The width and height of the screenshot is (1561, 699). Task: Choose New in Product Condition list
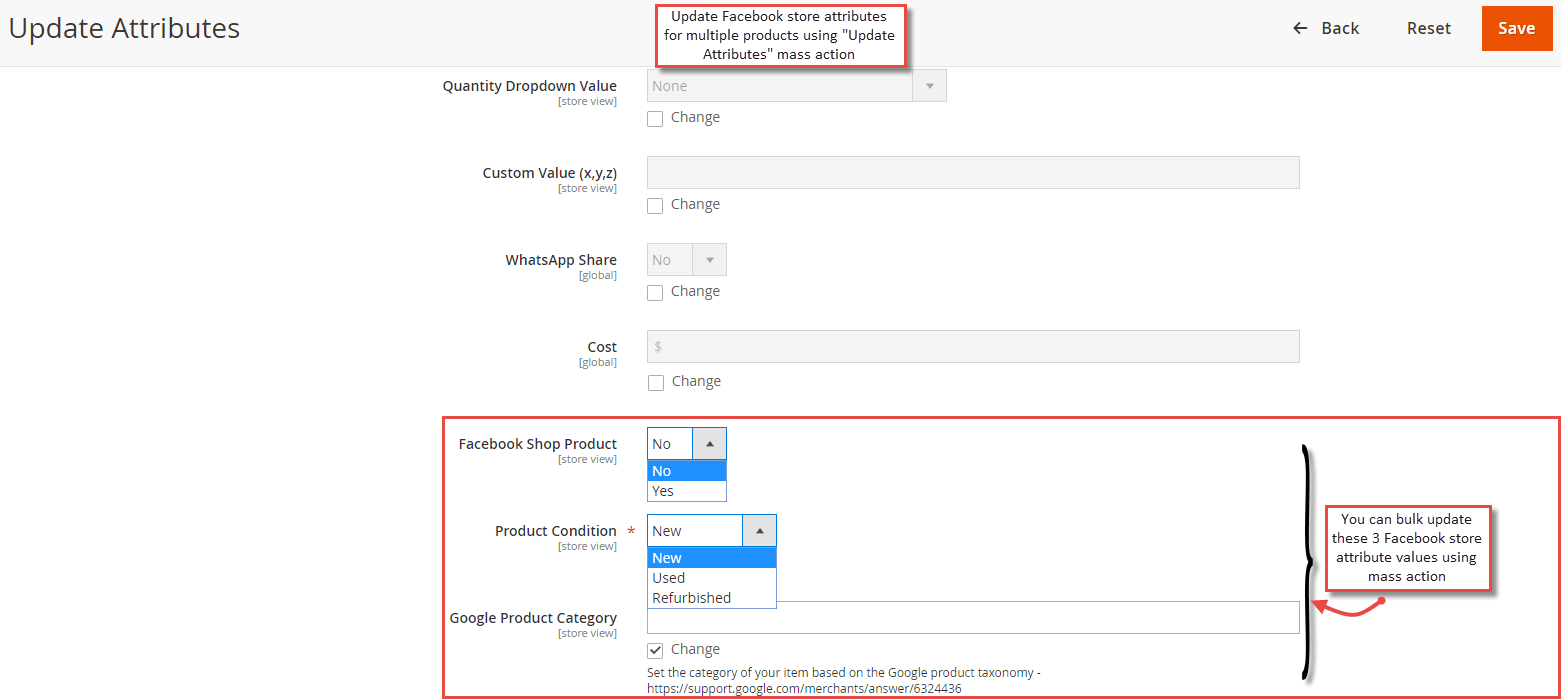point(711,558)
